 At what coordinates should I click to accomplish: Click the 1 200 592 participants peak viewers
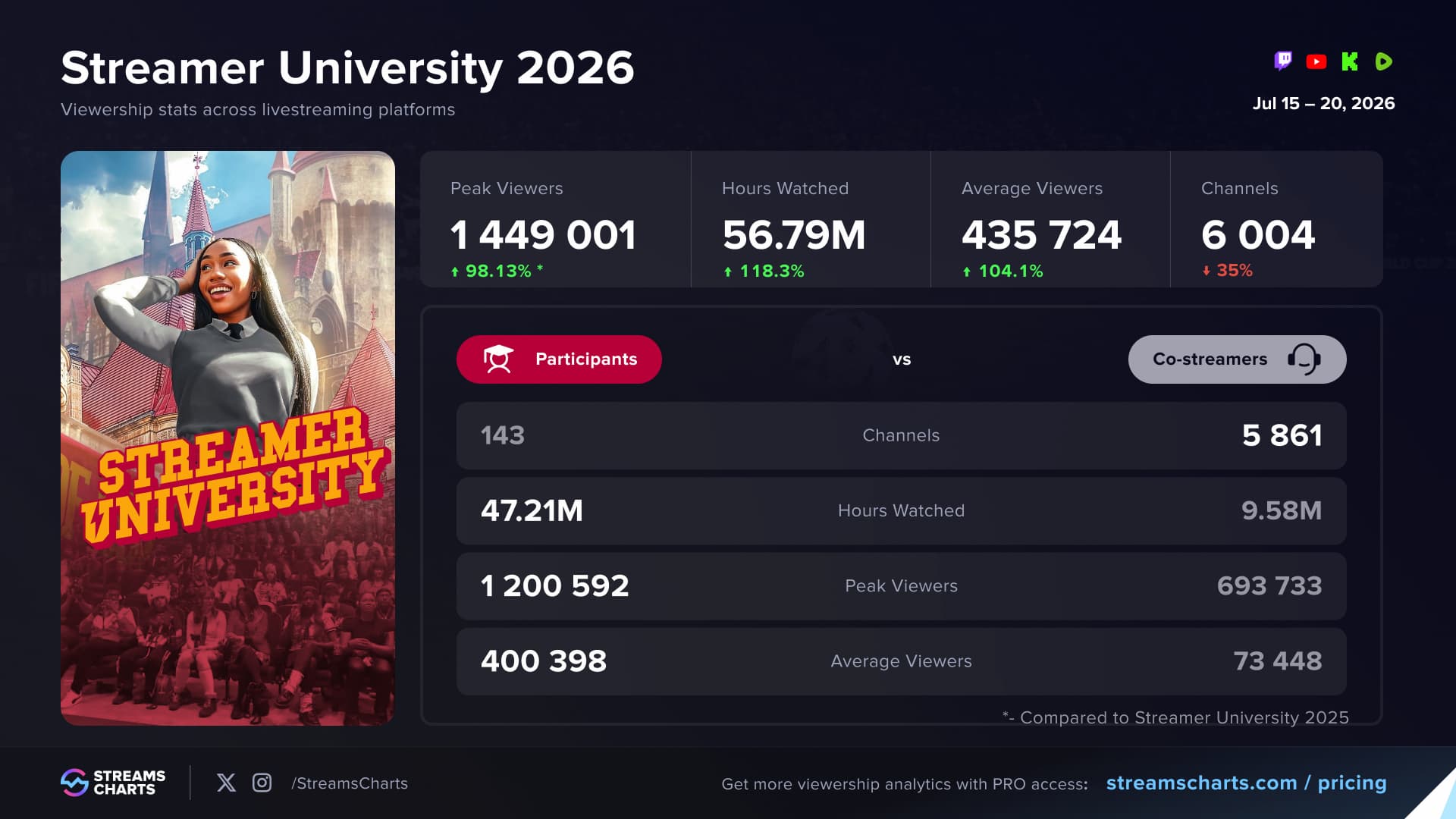[555, 585]
